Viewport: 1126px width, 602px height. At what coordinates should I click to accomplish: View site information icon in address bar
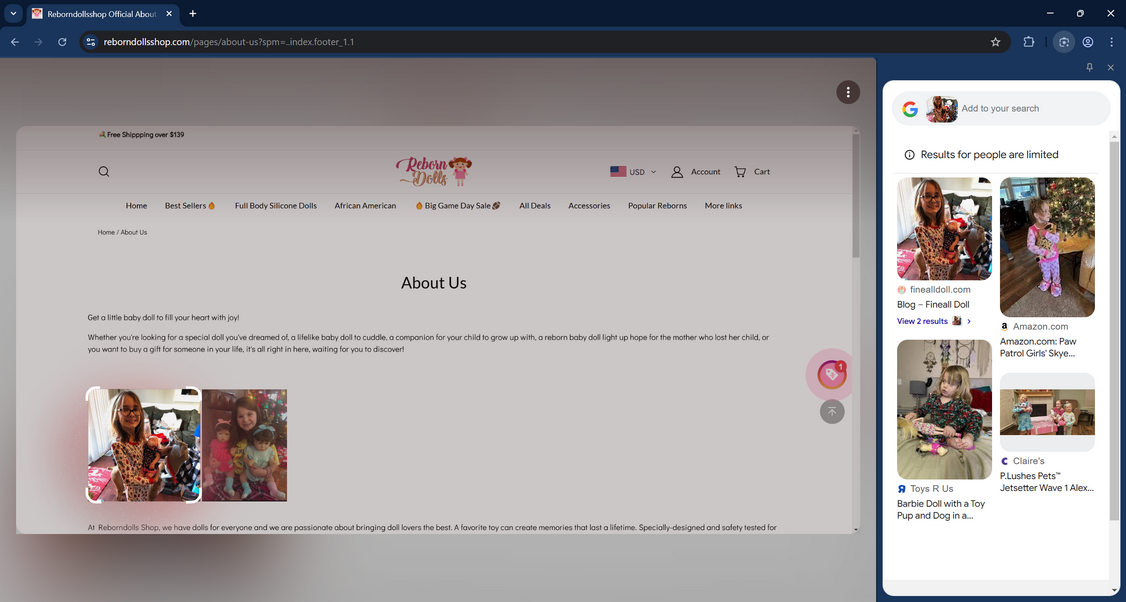click(x=90, y=42)
